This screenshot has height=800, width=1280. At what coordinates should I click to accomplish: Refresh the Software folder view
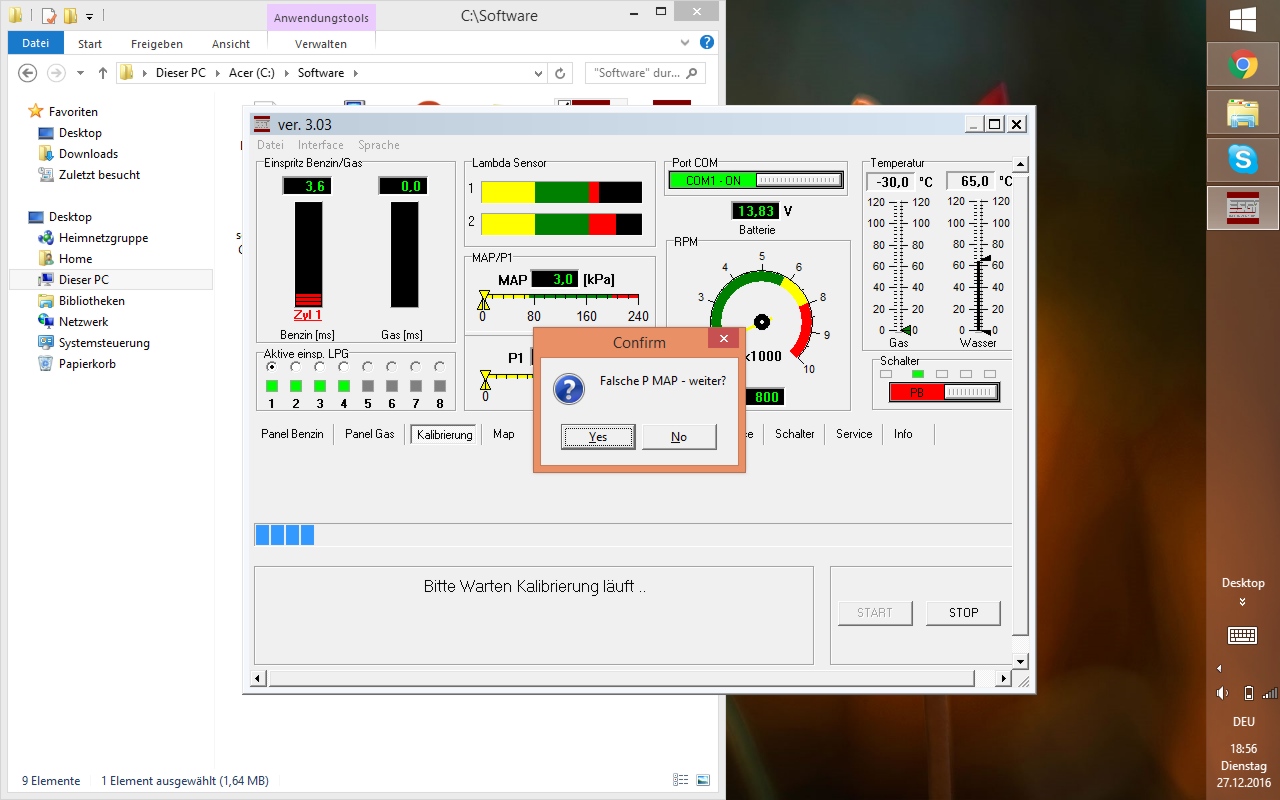(x=560, y=73)
